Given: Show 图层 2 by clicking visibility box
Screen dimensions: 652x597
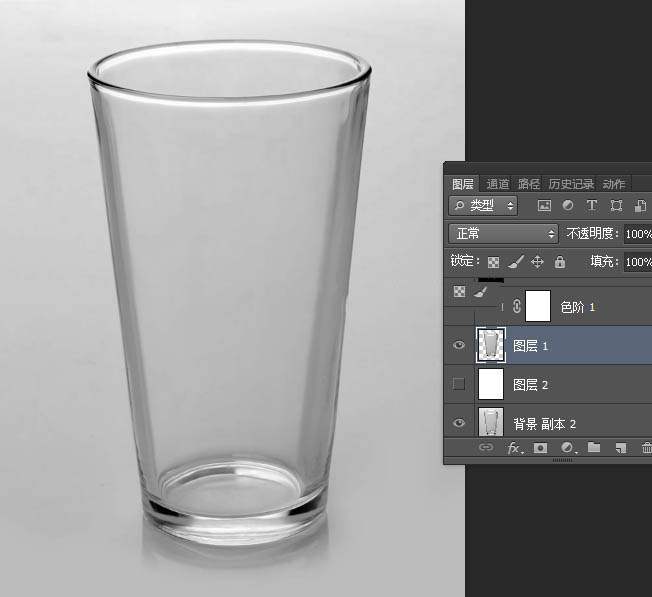Looking at the screenshot, I should (459, 384).
